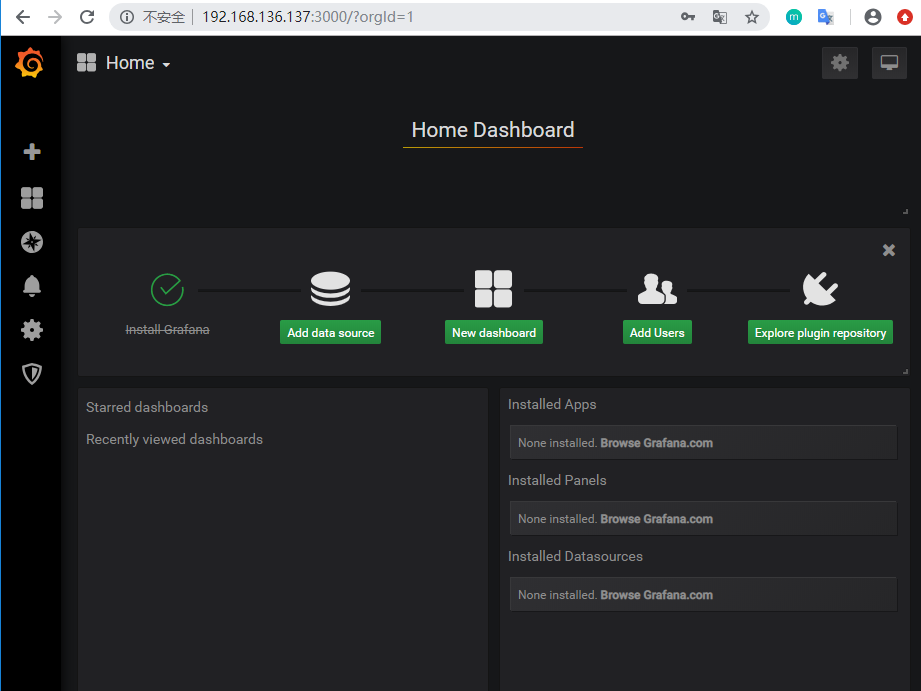921x691 pixels.
Task: Click the Grafana logo in sidebar
Action: 29,63
